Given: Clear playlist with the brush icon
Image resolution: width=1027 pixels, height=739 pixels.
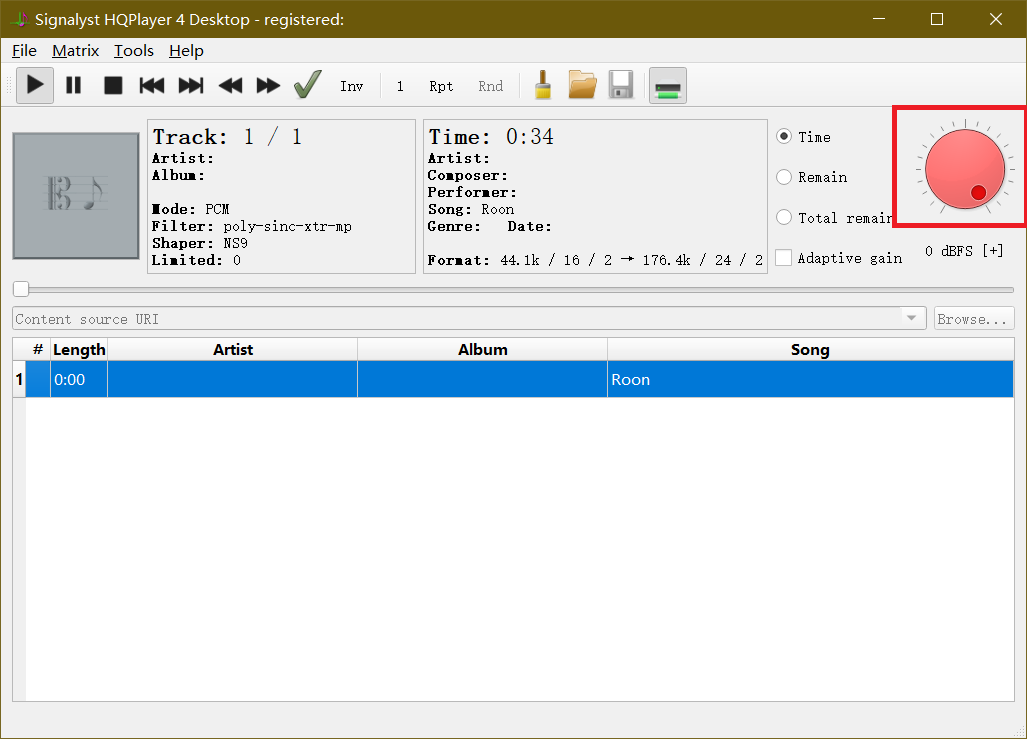Looking at the screenshot, I should 543,86.
